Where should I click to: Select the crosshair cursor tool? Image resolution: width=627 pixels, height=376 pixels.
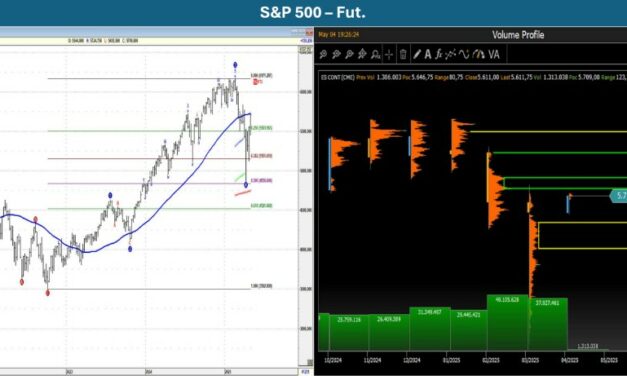[x=389, y=54]
